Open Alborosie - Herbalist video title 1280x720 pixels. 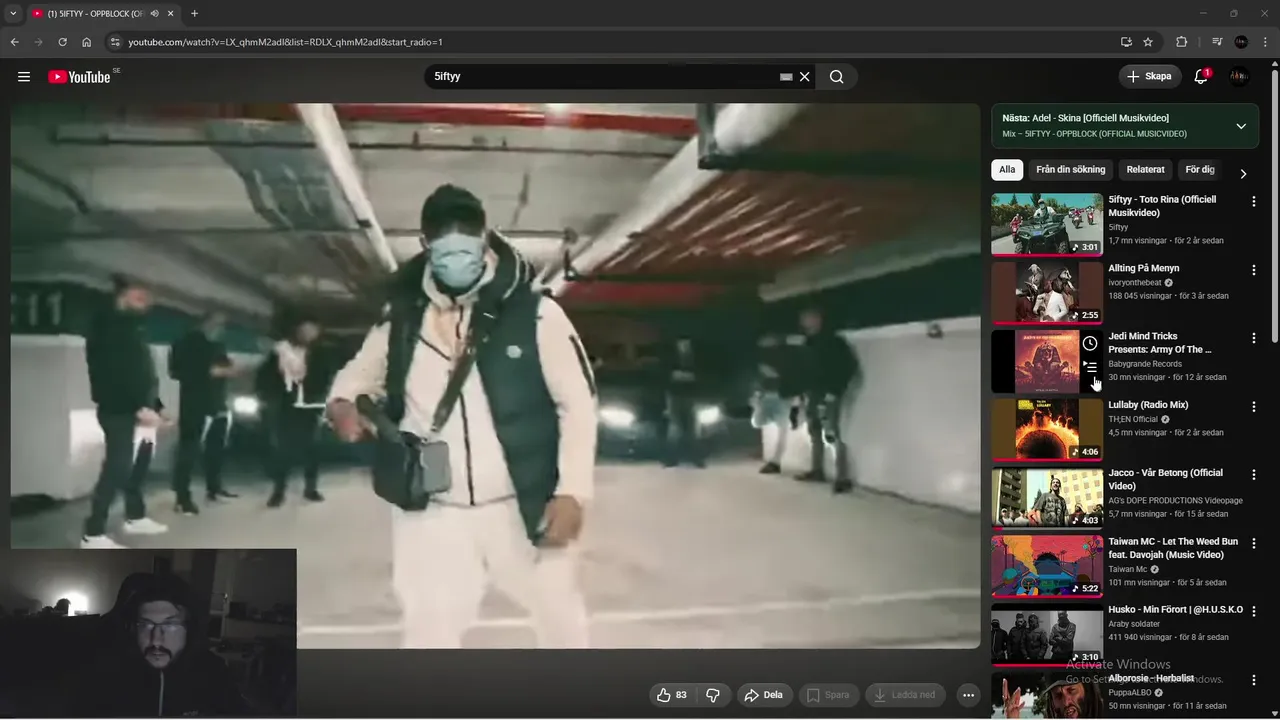1151,678
